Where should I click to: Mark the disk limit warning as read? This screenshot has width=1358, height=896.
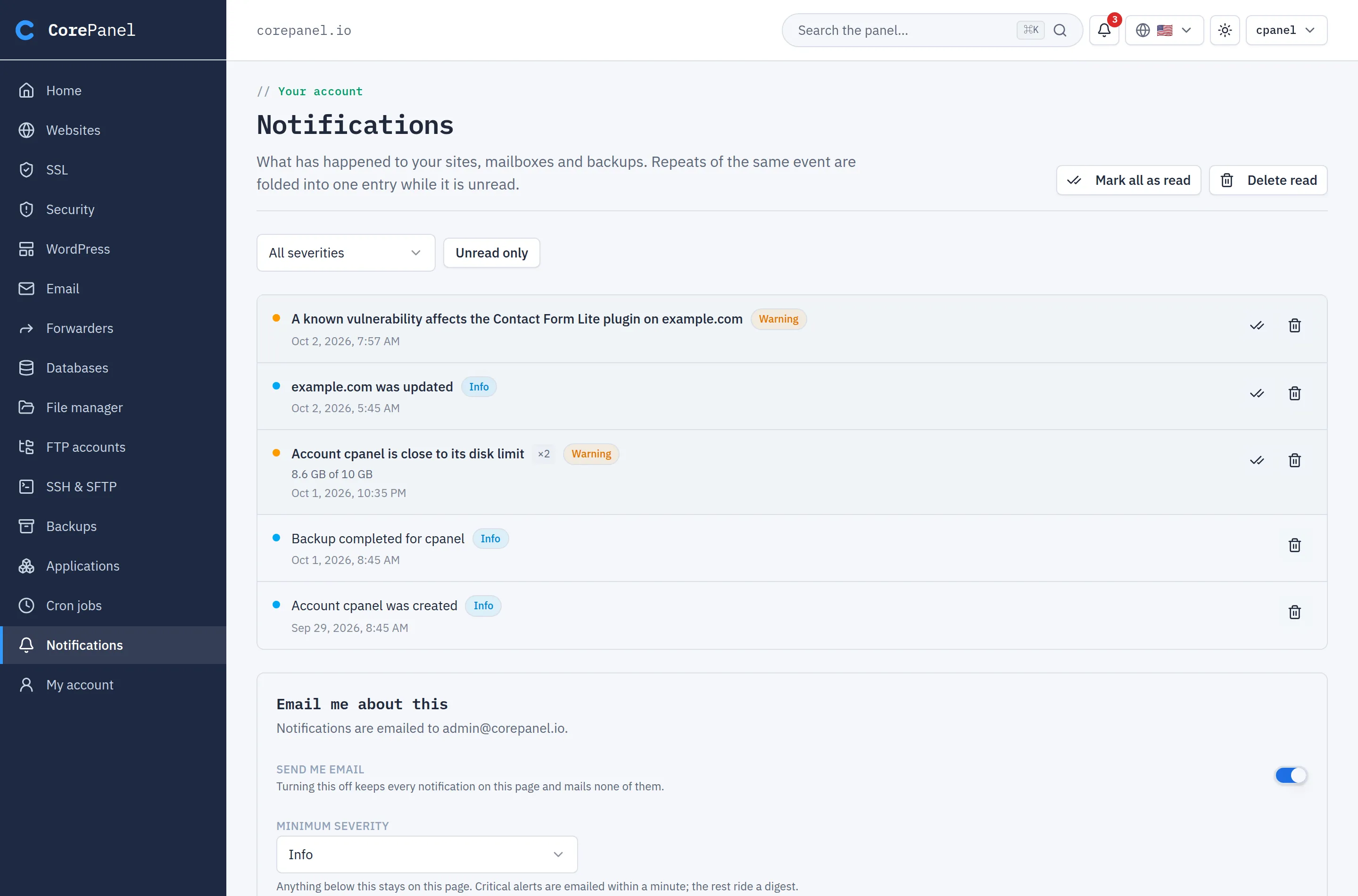click(1256, 461)
